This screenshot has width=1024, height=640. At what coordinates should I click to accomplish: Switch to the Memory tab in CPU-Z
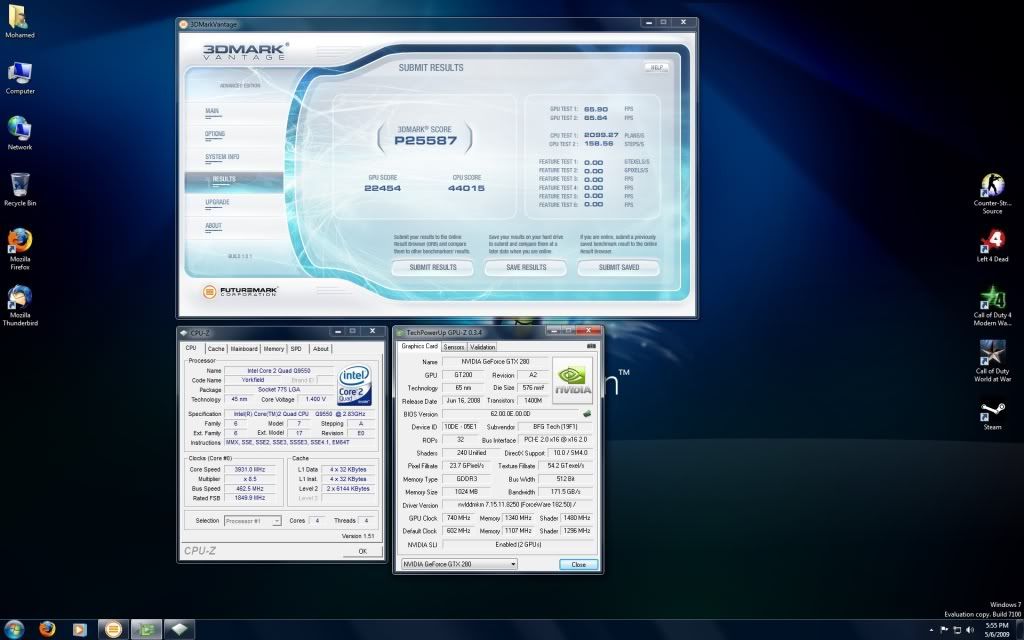click(x=274, y=349)
